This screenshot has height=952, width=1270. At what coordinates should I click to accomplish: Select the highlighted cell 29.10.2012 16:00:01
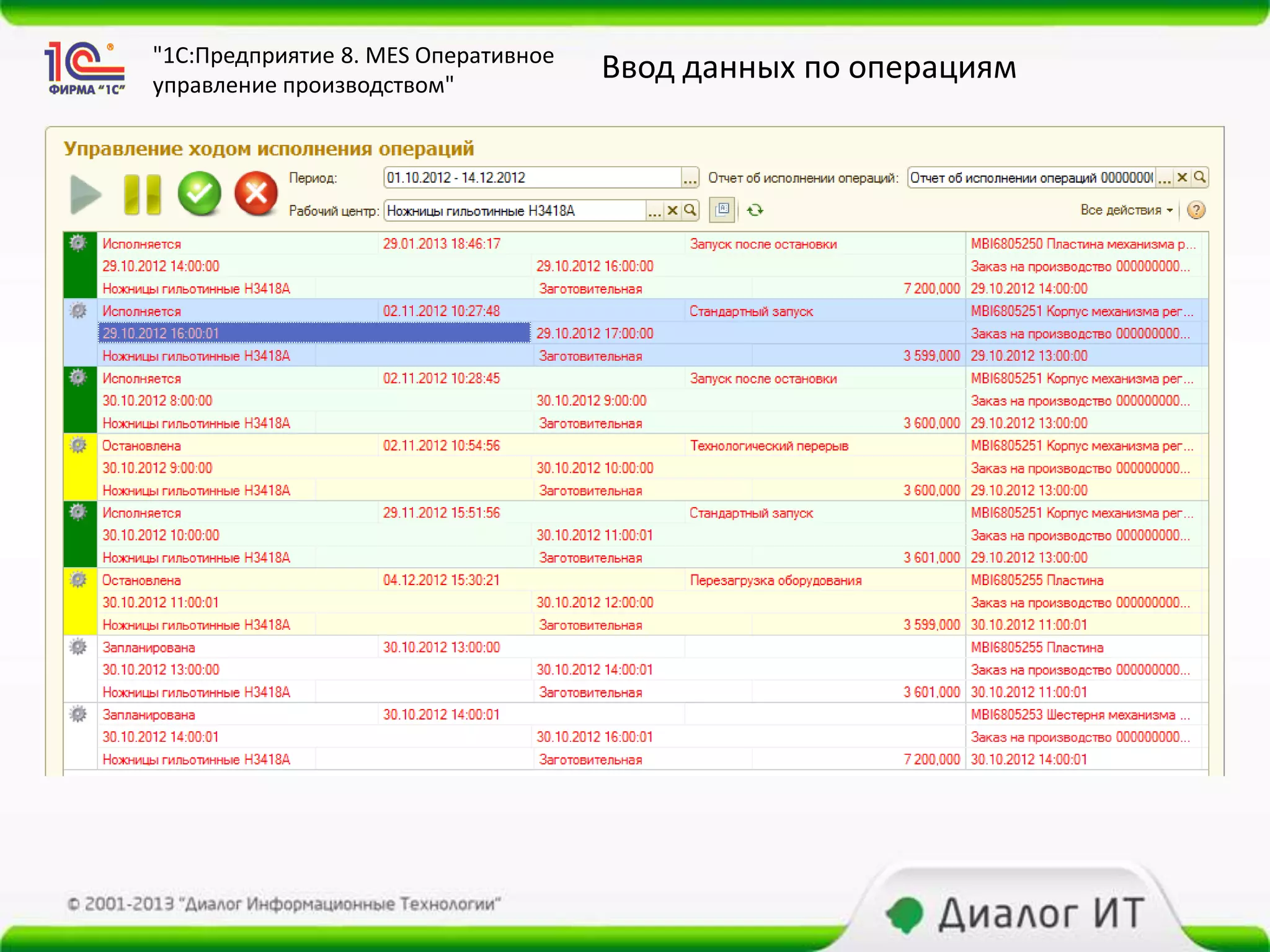(314, 333)
